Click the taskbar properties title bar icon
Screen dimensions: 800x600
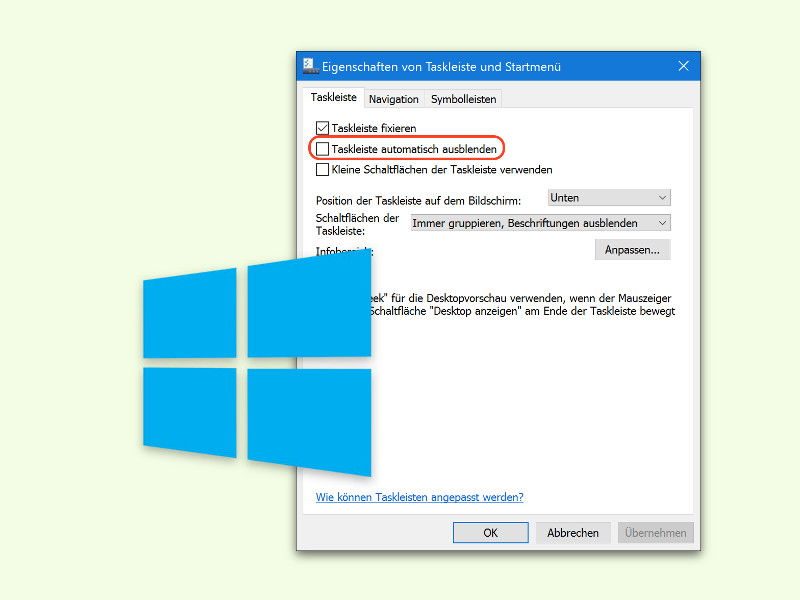[x=310, y=66]
